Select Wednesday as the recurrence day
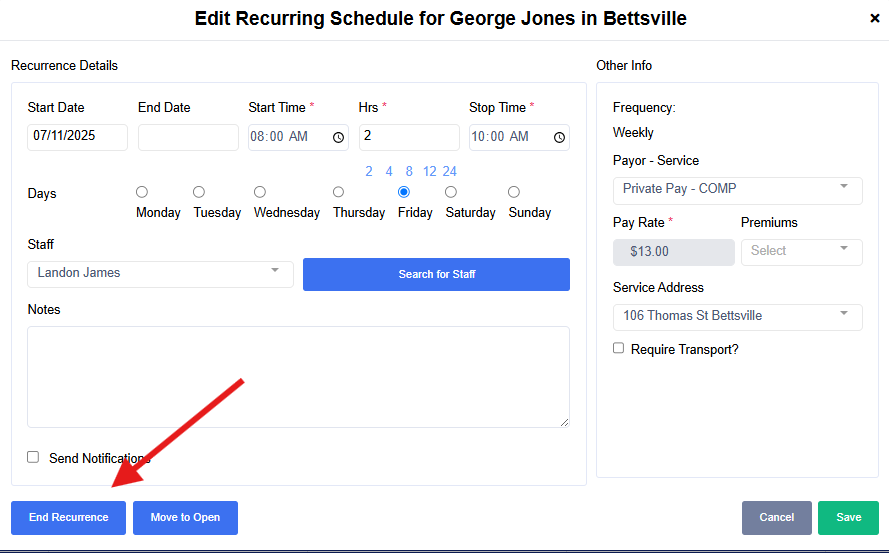This screenshot has width=889, height=553. [260, 192]
